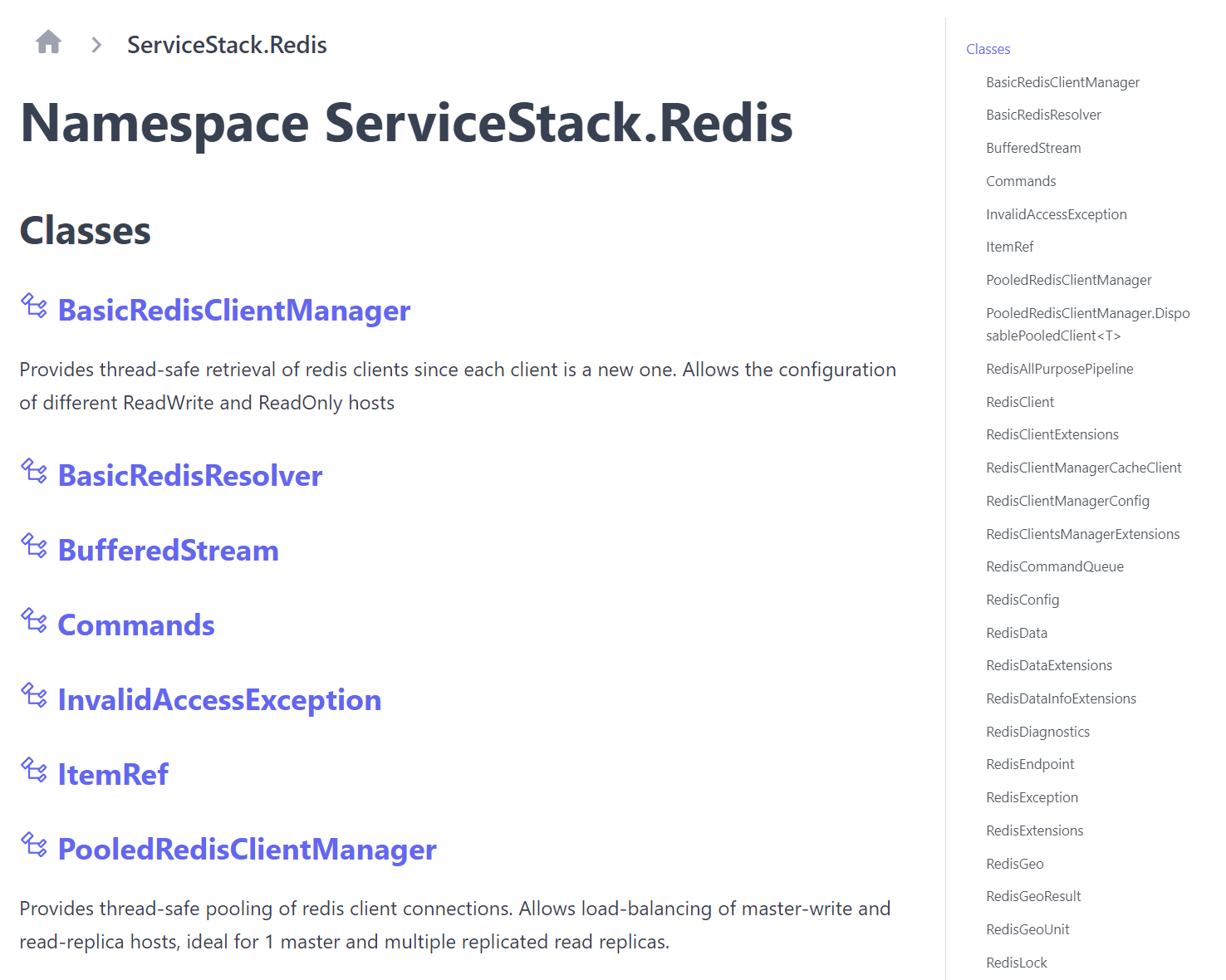Select RedisClientsManagerExtensions in sidebar
1226x980 pixels.
(1082, 534)
